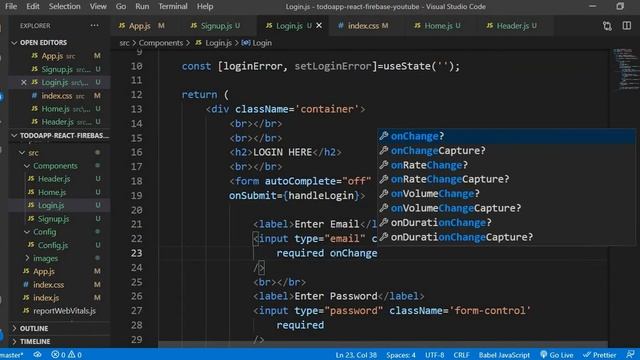
Task: Open index.css from Open Editors list
Action: point(59,96)
